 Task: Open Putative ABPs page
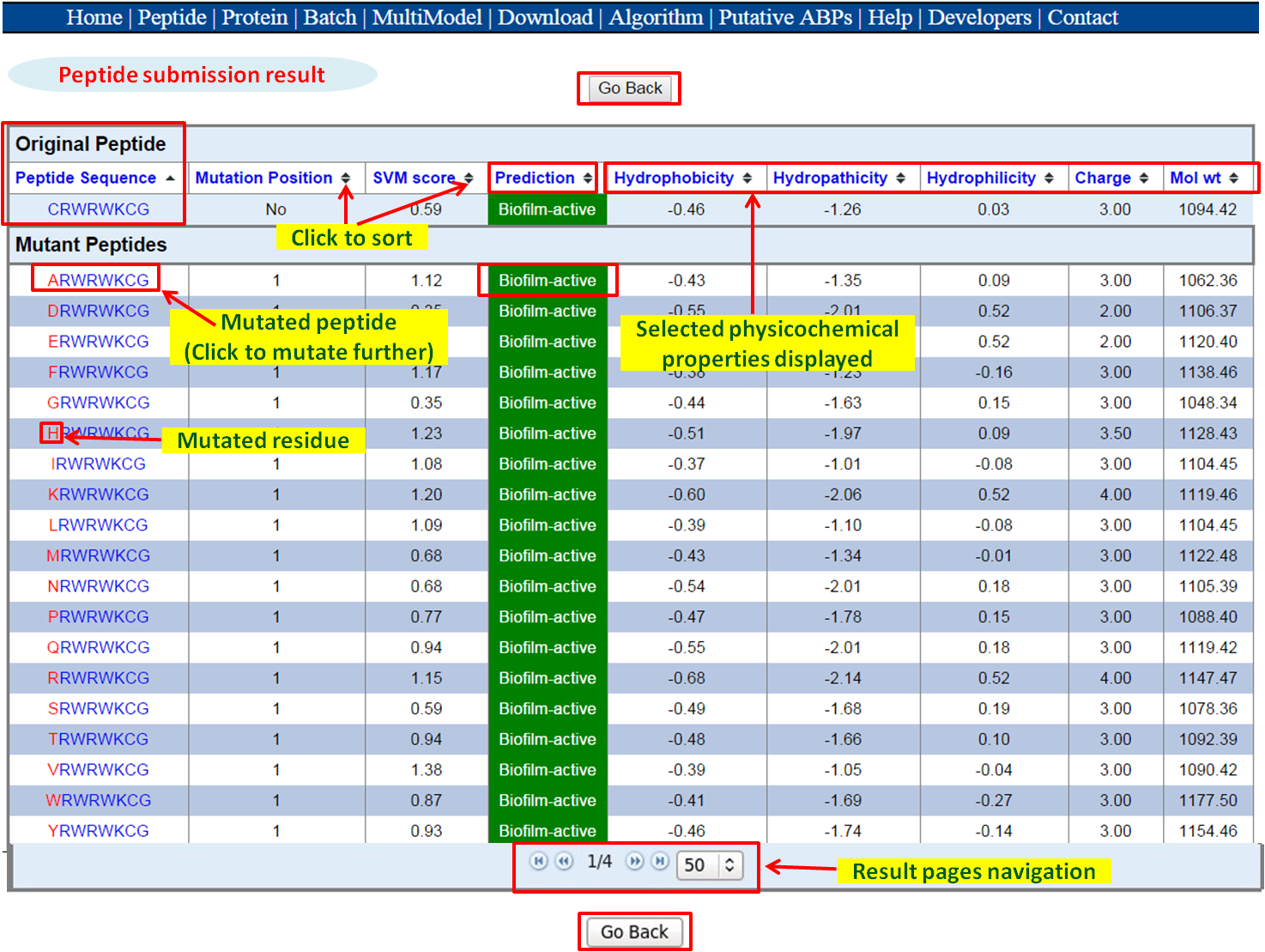click(784, 17)
